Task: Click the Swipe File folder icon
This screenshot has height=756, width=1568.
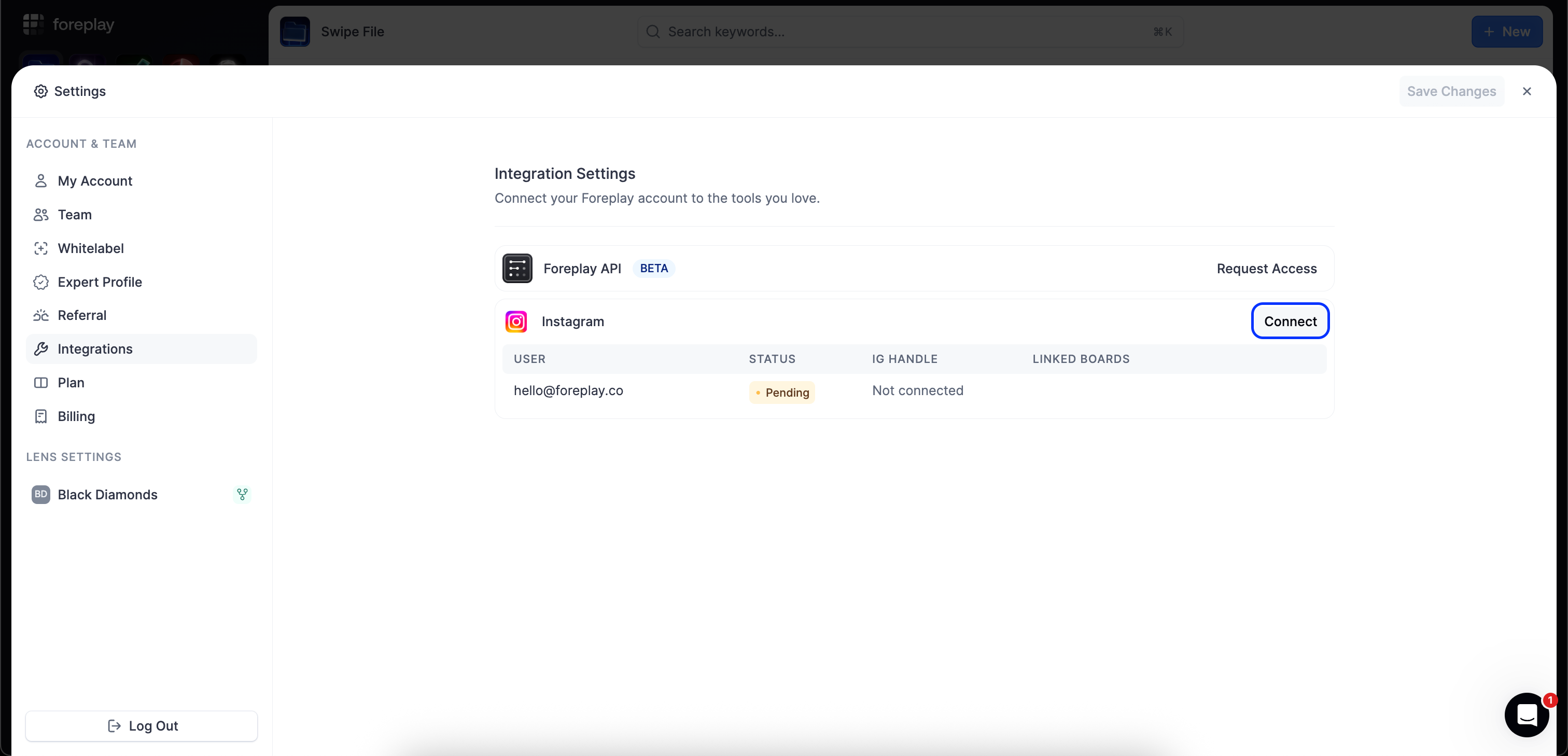Action: tap(295, 32)
